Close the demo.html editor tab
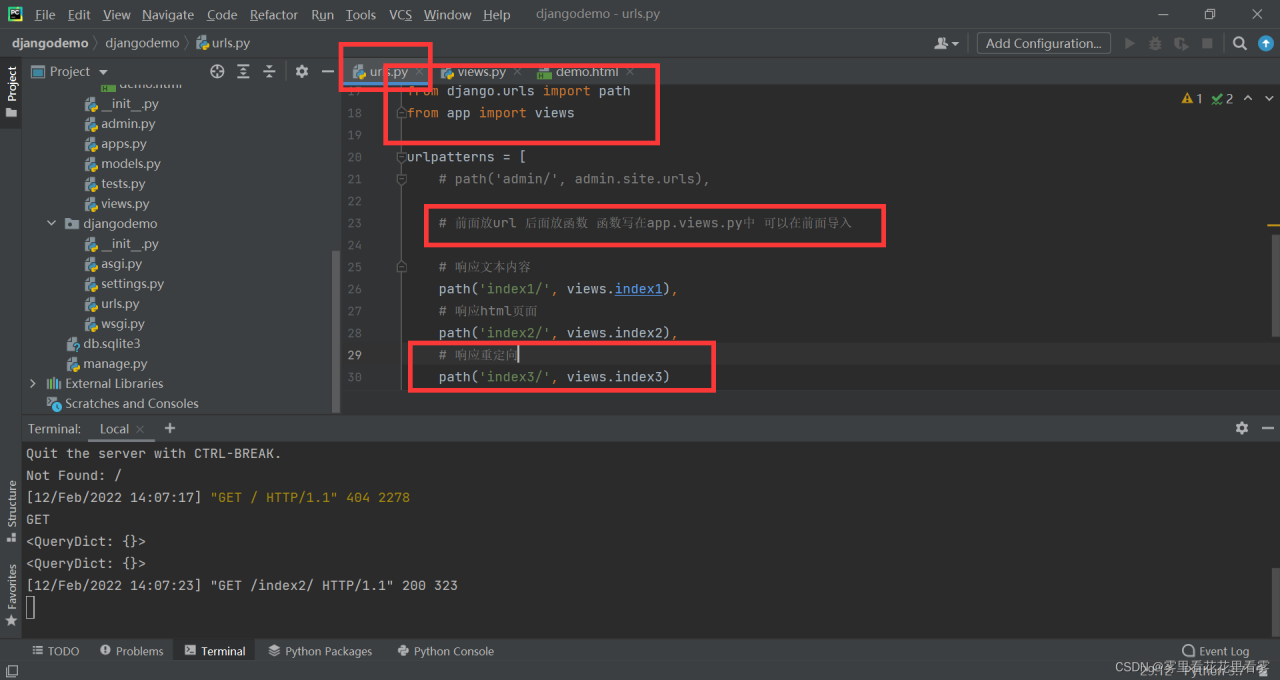 (x=630, y=72)
